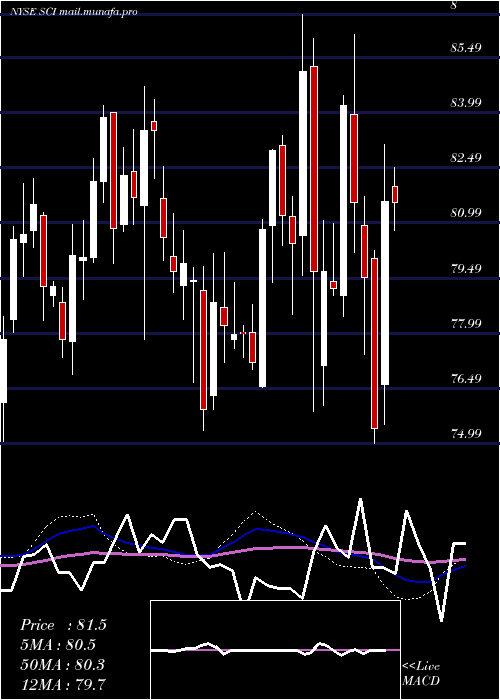This screenshot has height=700, width=500.
Task: Click the 74.99 price axis label
Action: point(466,433)
